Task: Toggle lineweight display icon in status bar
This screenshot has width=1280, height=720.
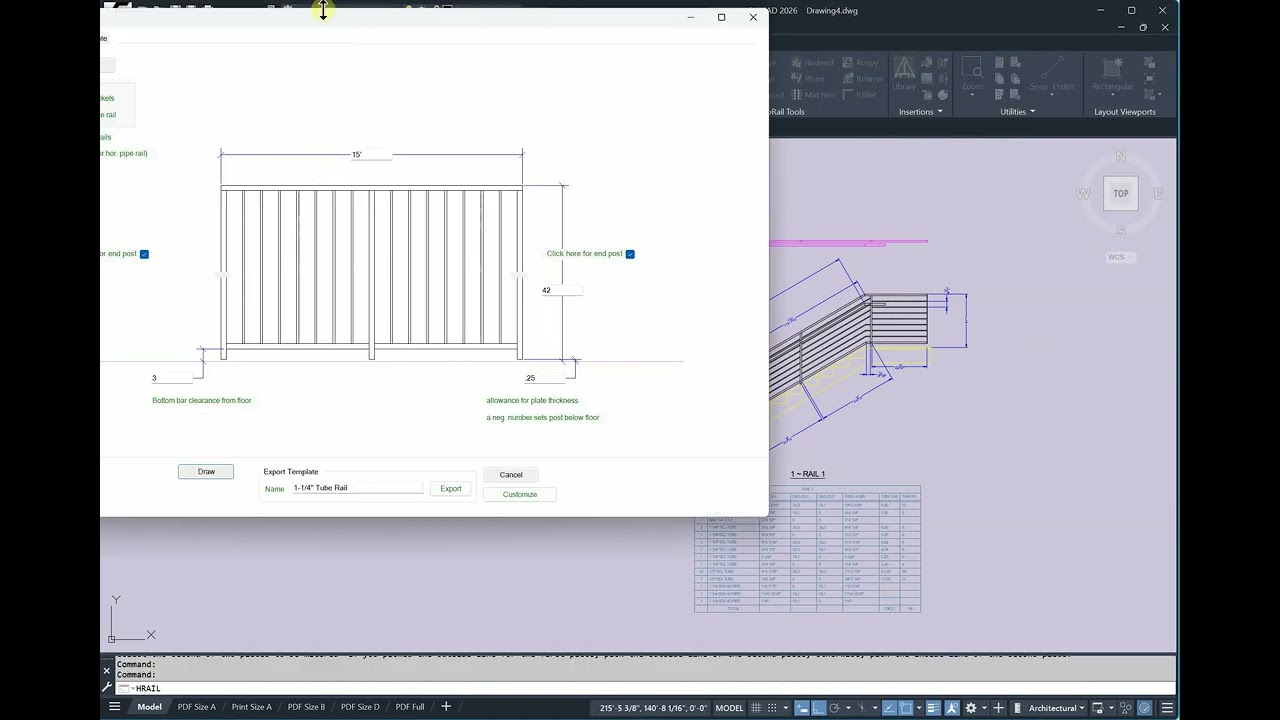Action: click(x=934, y=708)
